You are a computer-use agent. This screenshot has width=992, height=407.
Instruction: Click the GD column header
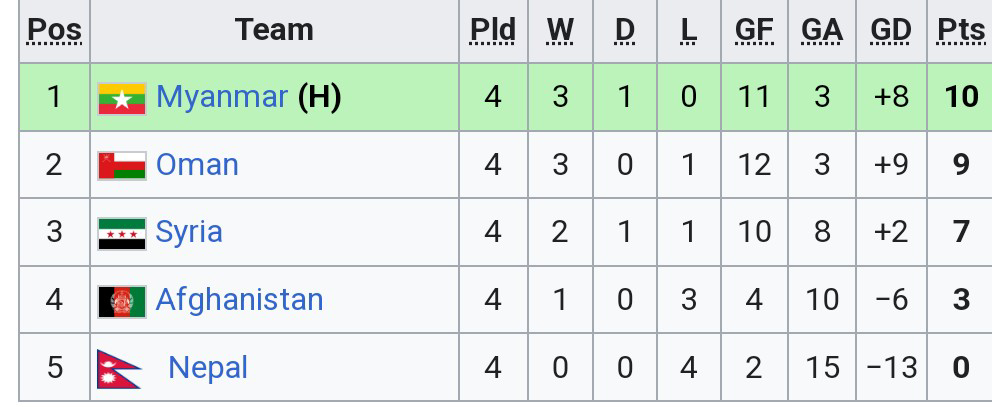(890, 31)
